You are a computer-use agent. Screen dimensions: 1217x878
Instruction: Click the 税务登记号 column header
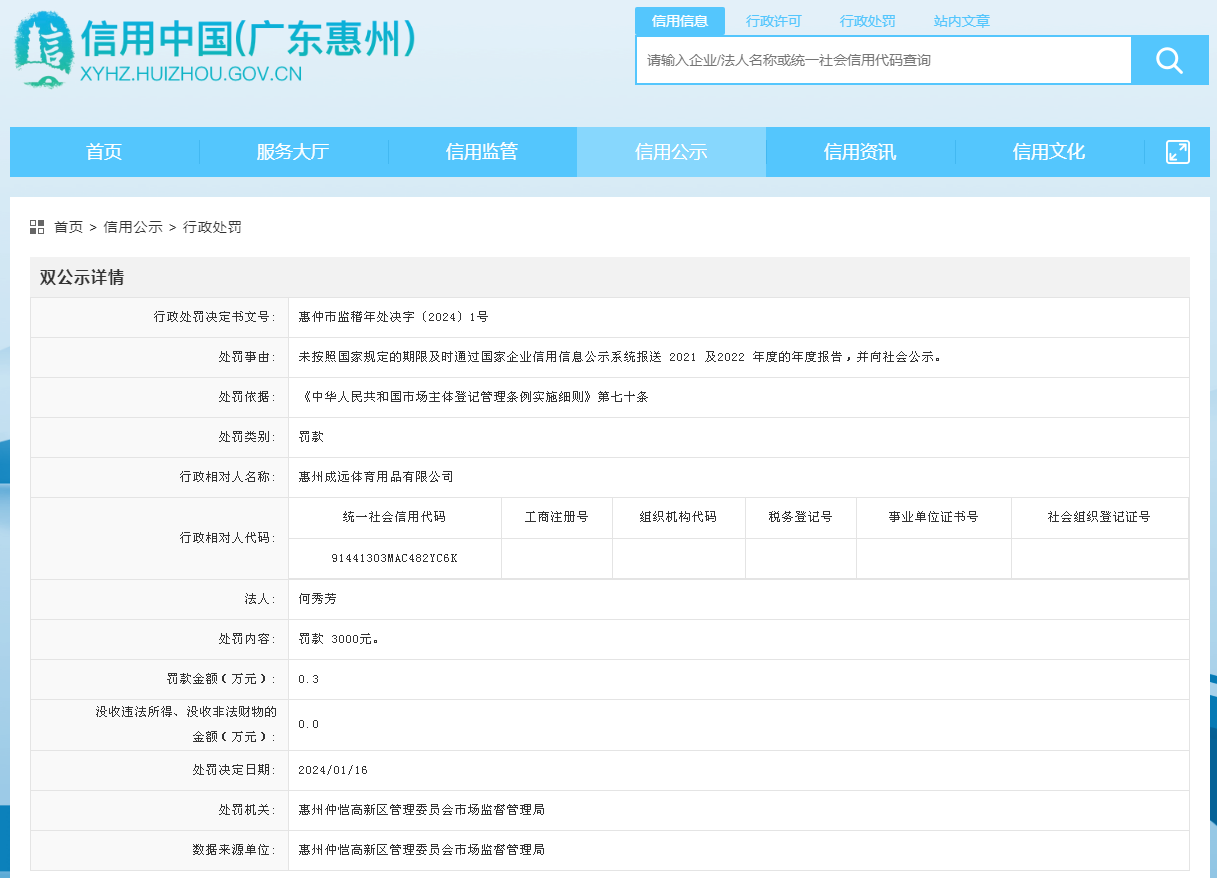click(x=801, y=517)
